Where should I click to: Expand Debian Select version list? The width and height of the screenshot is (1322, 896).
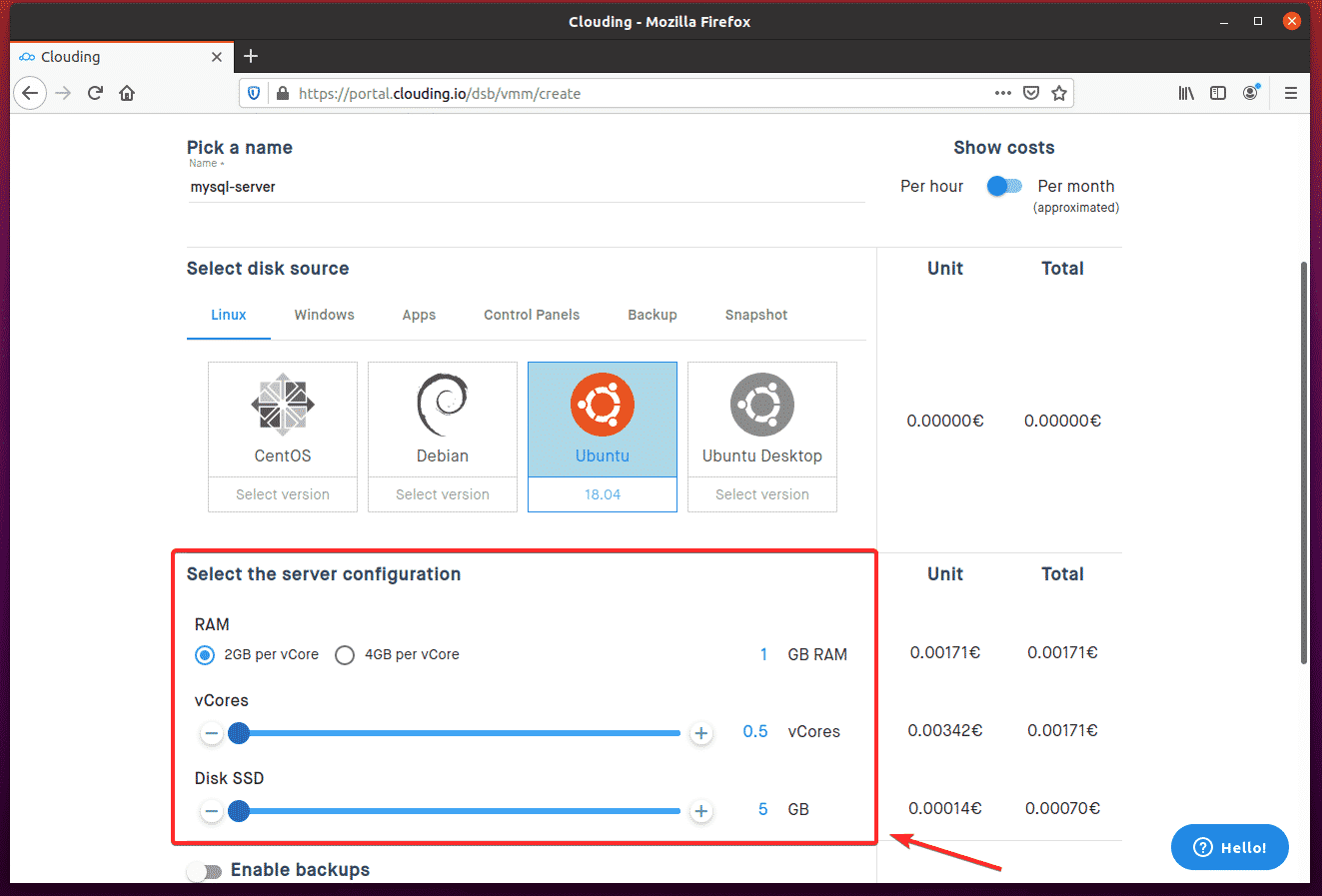(443, 494)
